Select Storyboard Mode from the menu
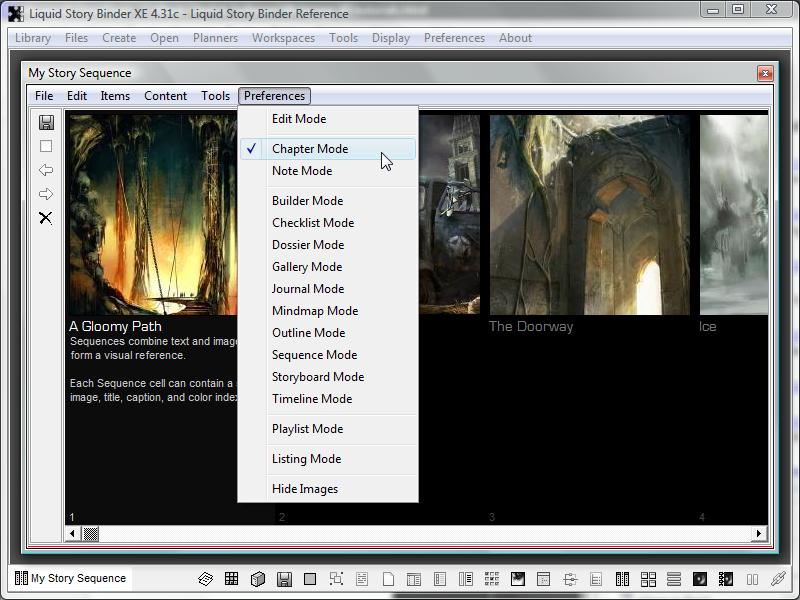Image resolution: width=800 pixels, height=600 pixels. tap(318, 377)
